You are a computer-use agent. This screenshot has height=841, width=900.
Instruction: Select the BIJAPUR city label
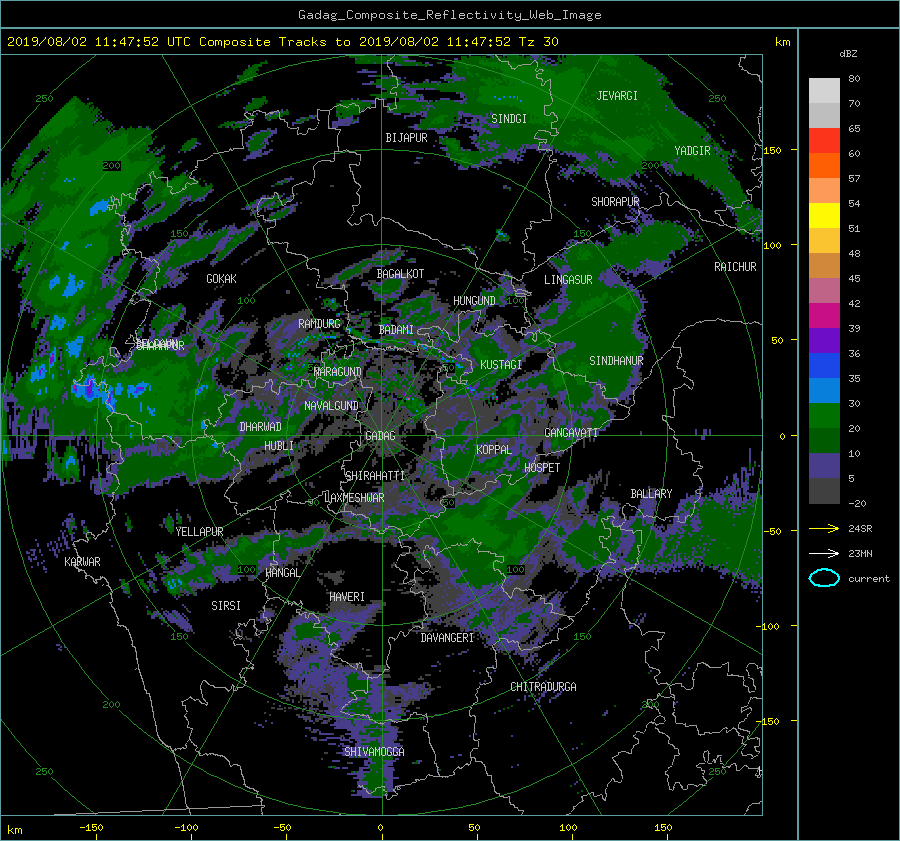click(x=406, y=138)
